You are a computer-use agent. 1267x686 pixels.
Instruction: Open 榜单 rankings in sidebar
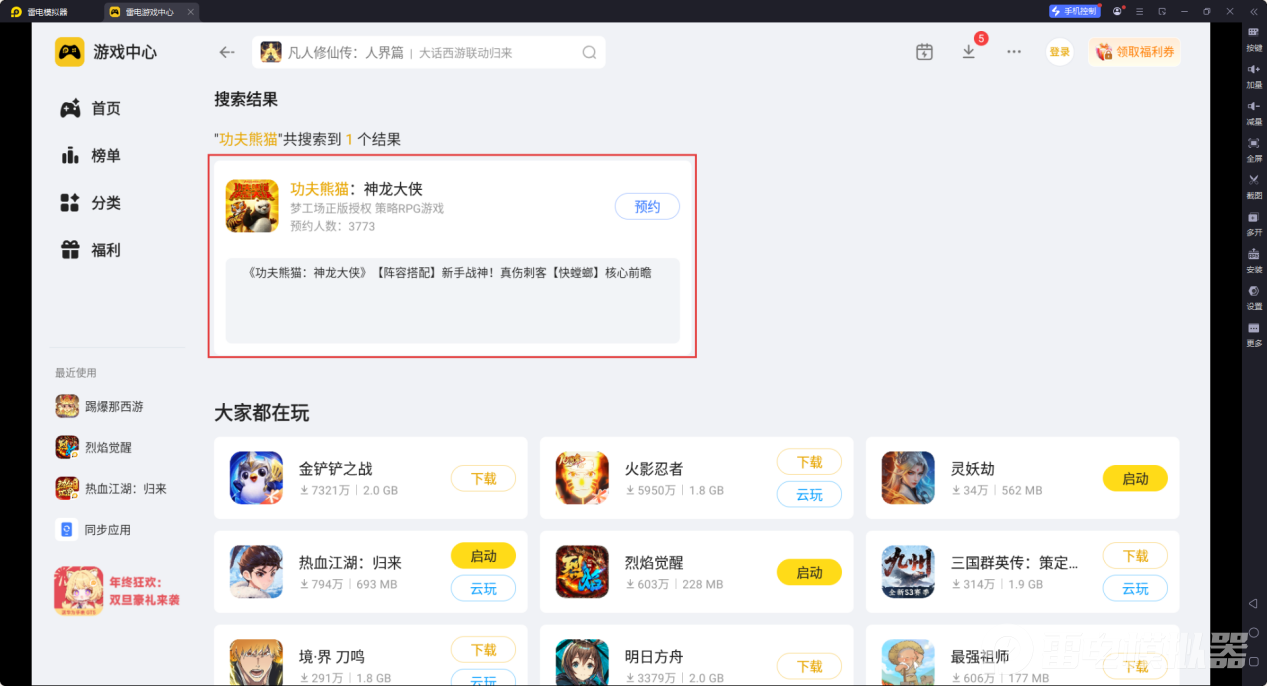click(x=91, y=156)
